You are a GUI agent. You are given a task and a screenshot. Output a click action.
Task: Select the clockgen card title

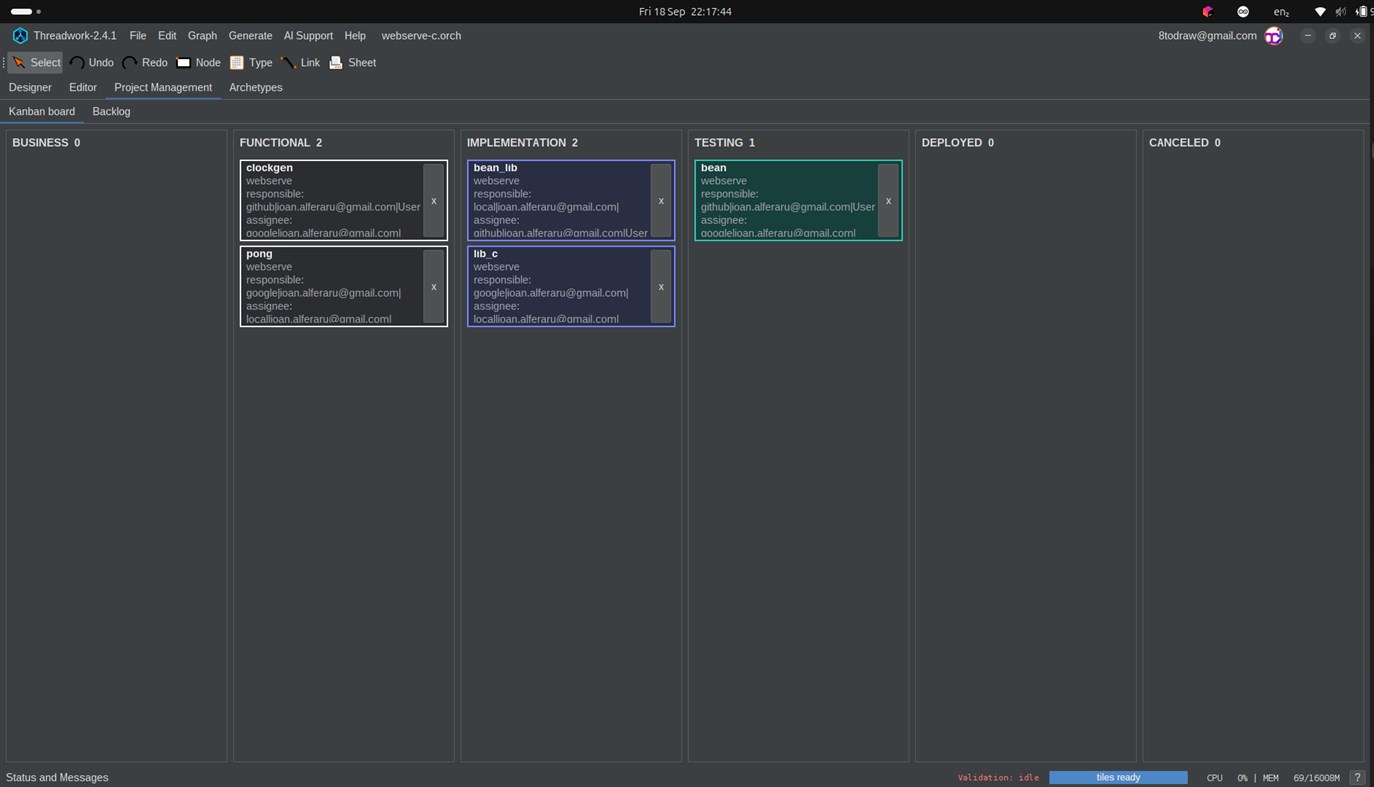(x=269, y=168)
